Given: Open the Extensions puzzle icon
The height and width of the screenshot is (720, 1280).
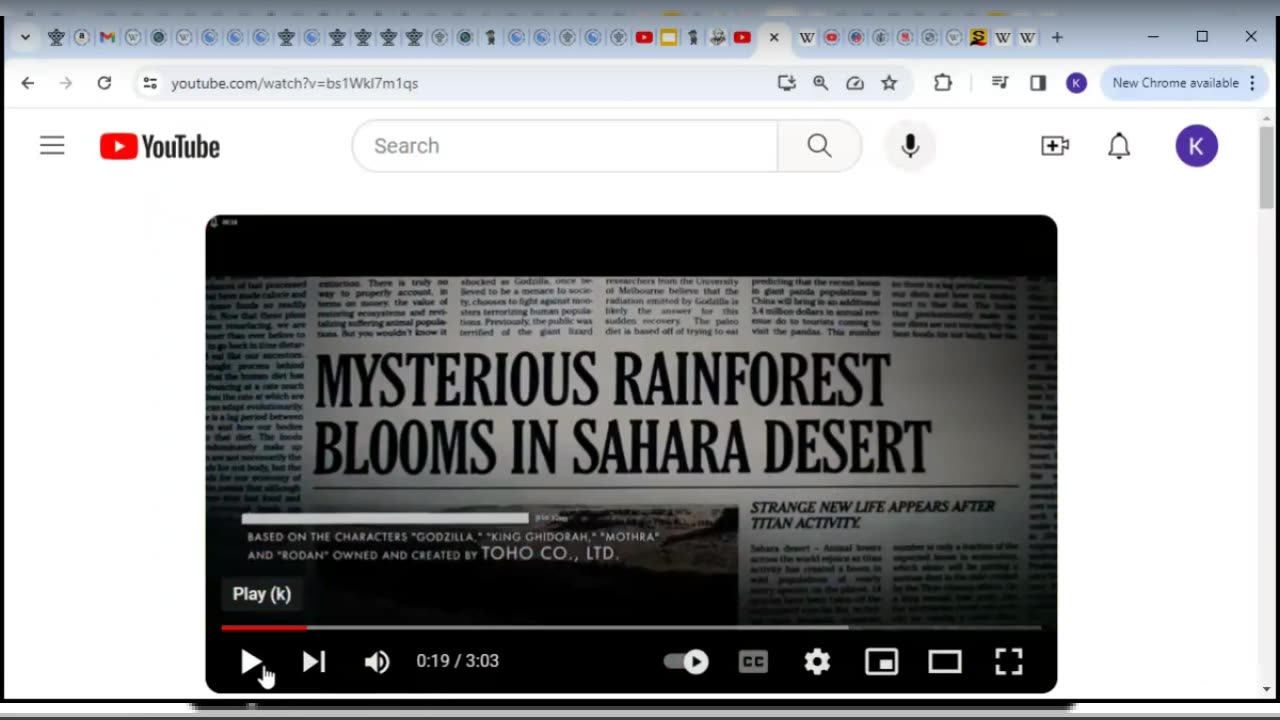Looking at the screenshot, I should 943,83.
